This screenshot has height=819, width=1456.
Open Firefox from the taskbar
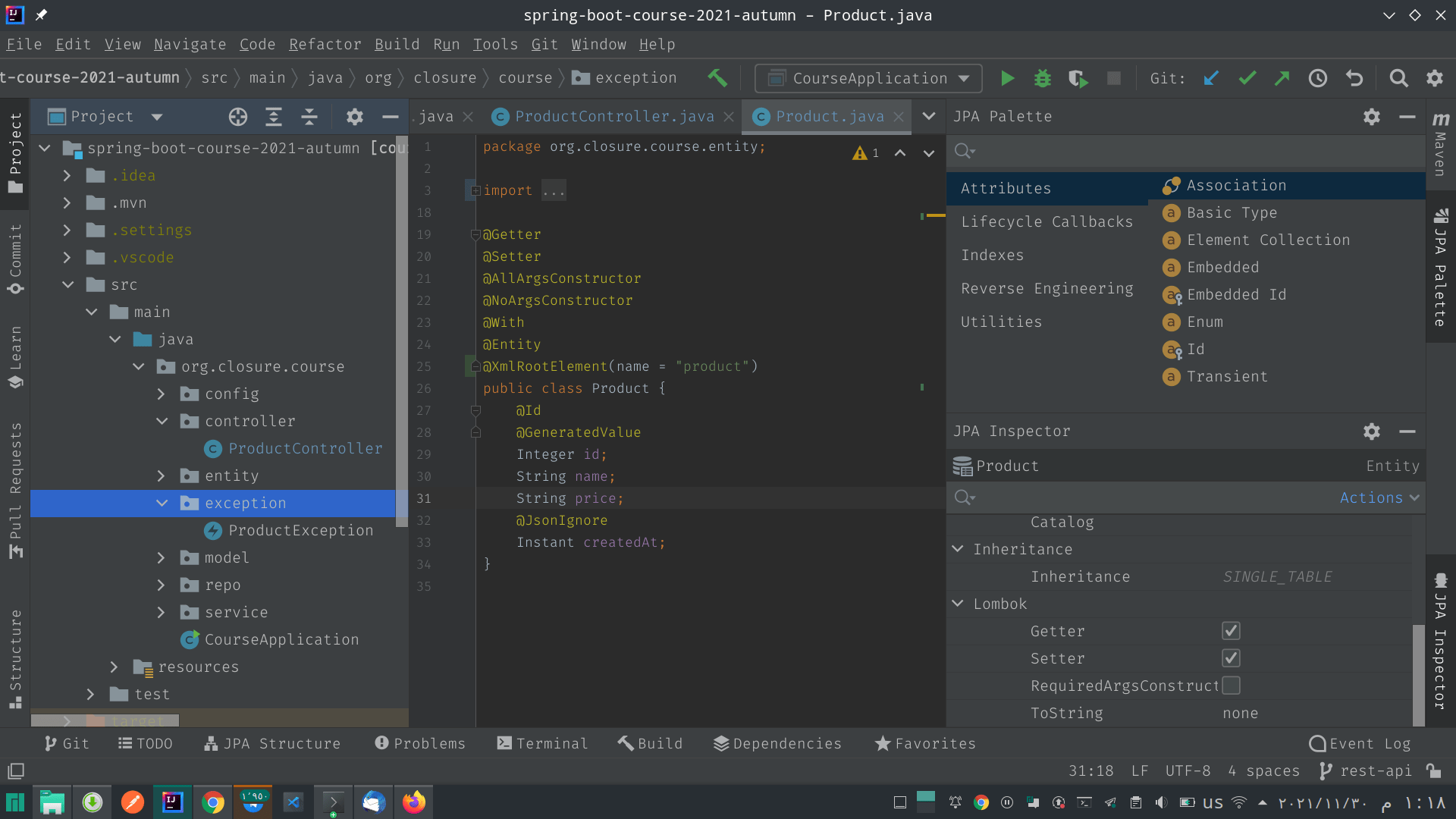[x=413, y=802]
